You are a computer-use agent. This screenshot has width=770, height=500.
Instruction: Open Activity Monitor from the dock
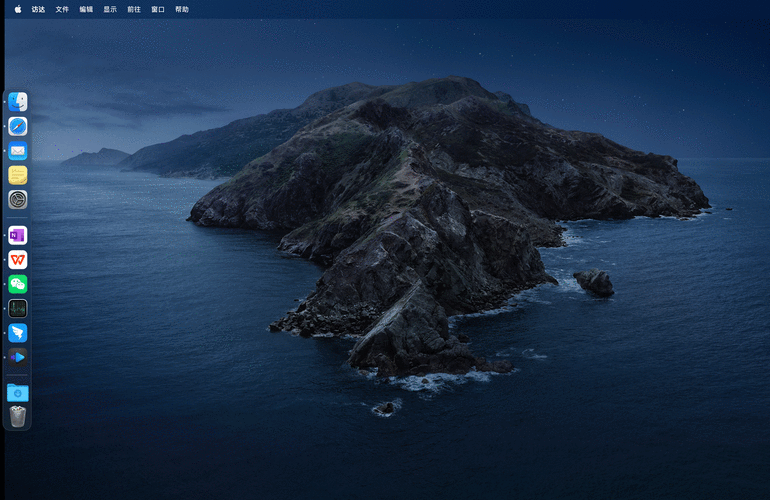[x=18, y=308]
